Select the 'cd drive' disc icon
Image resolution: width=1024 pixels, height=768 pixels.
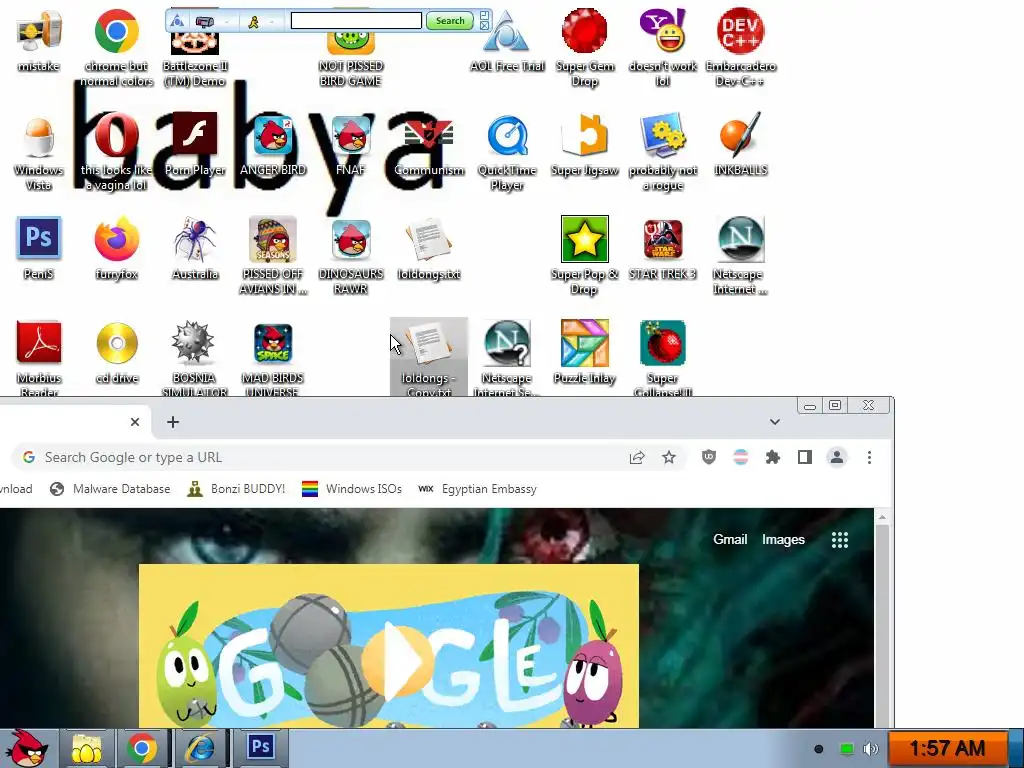pos(117,353)
